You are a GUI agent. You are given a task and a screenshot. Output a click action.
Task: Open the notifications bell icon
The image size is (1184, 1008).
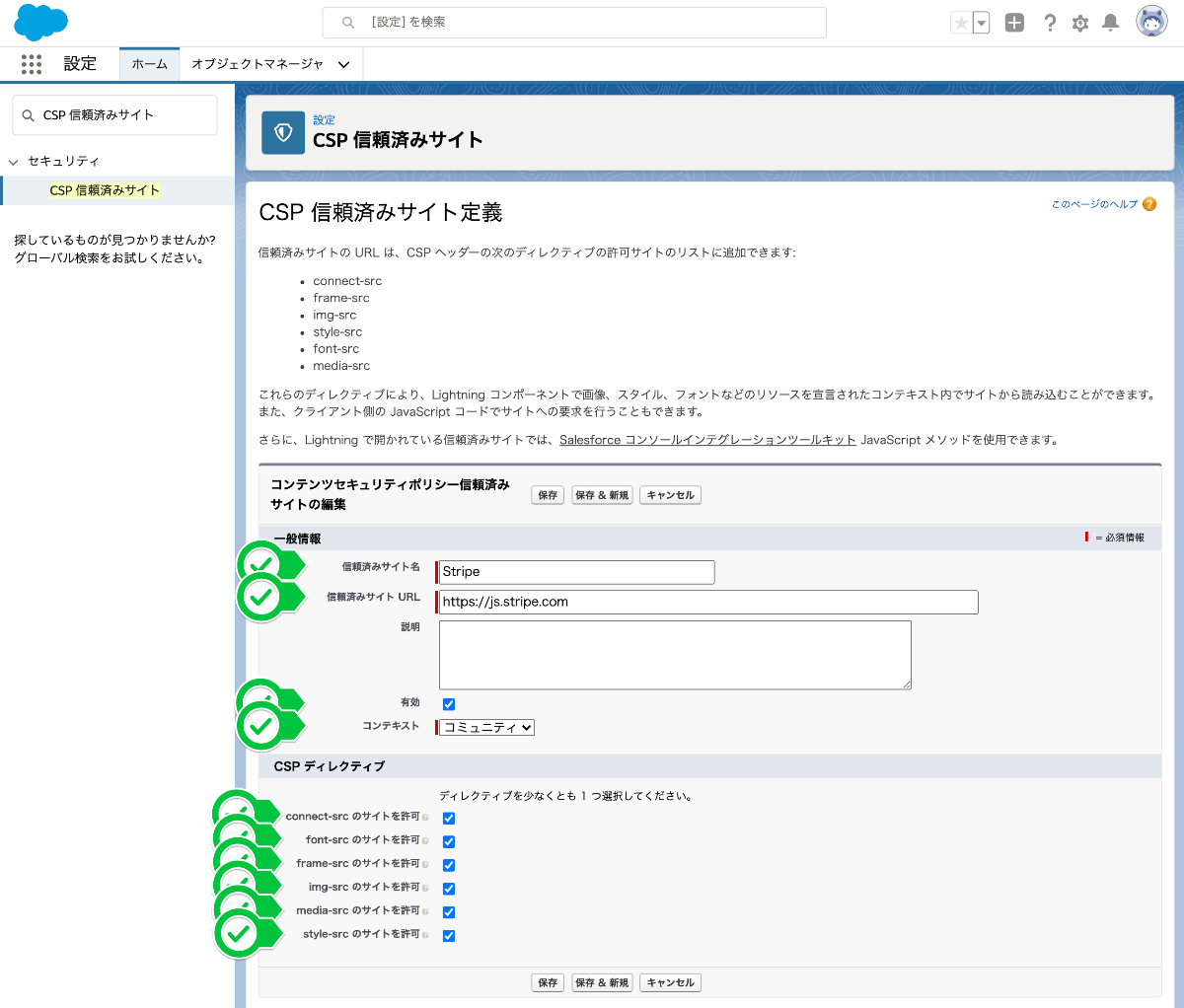pyautogui.click(x=1111, y=23)
